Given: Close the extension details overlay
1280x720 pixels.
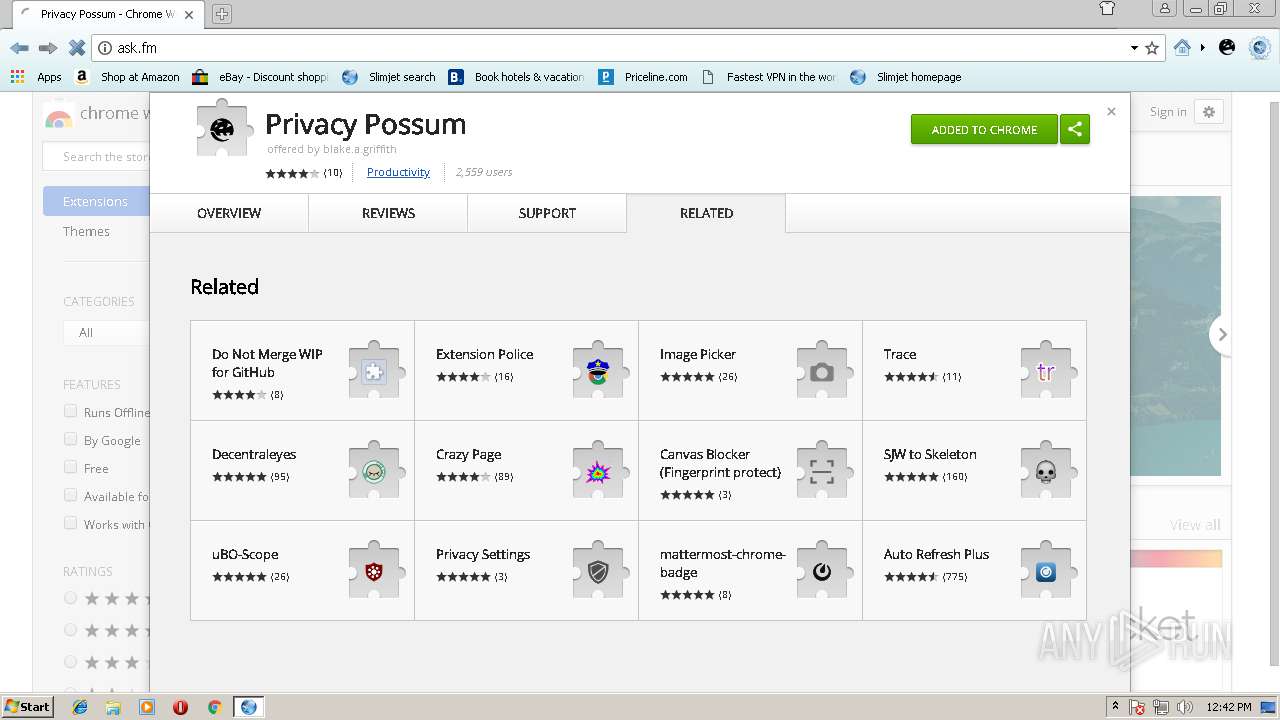Looking at the screenshot, I should pos(1111,111).
